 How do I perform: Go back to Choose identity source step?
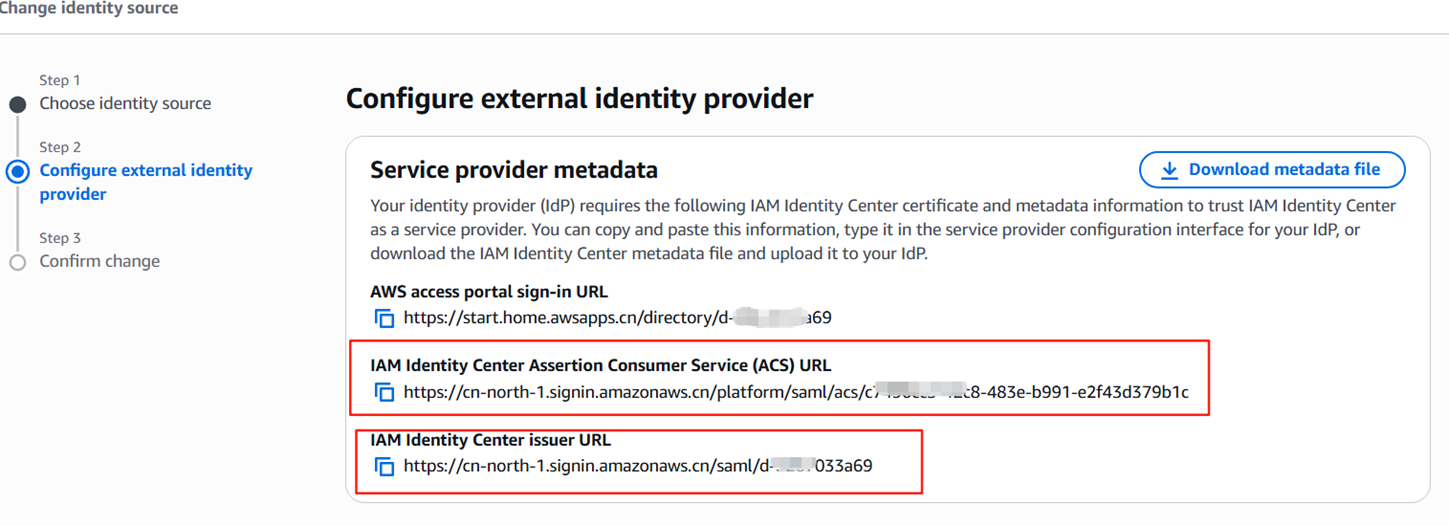[x=125, y=103]
